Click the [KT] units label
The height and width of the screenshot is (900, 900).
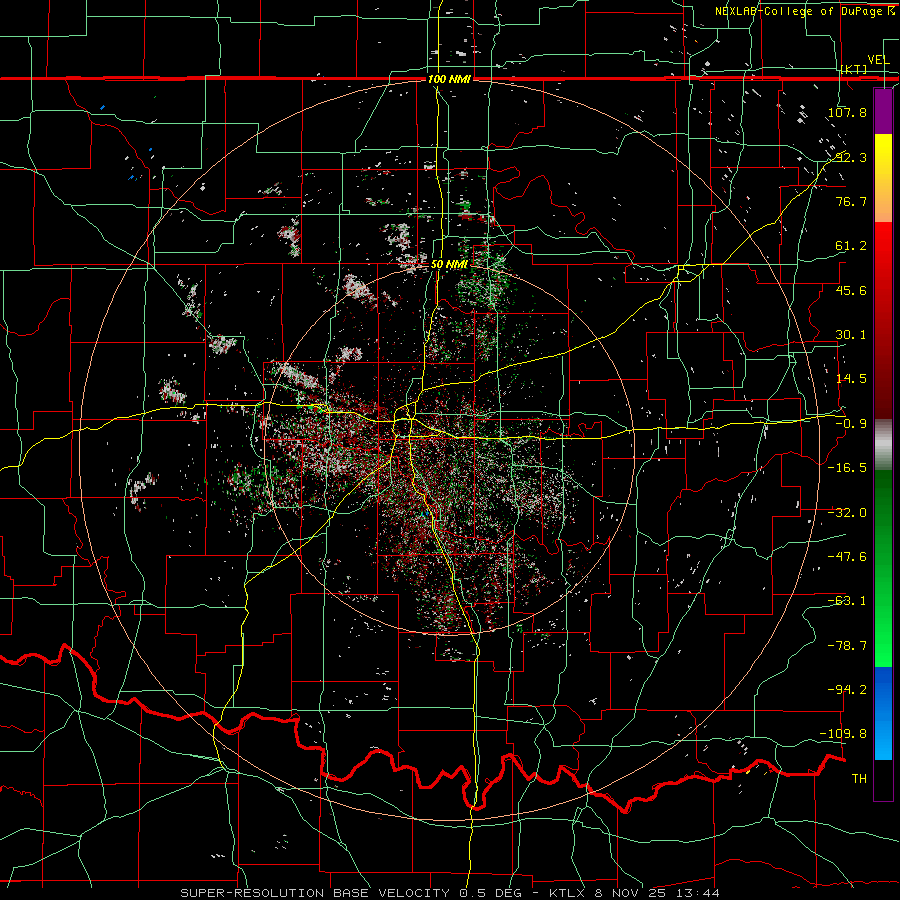pos(854,69)
